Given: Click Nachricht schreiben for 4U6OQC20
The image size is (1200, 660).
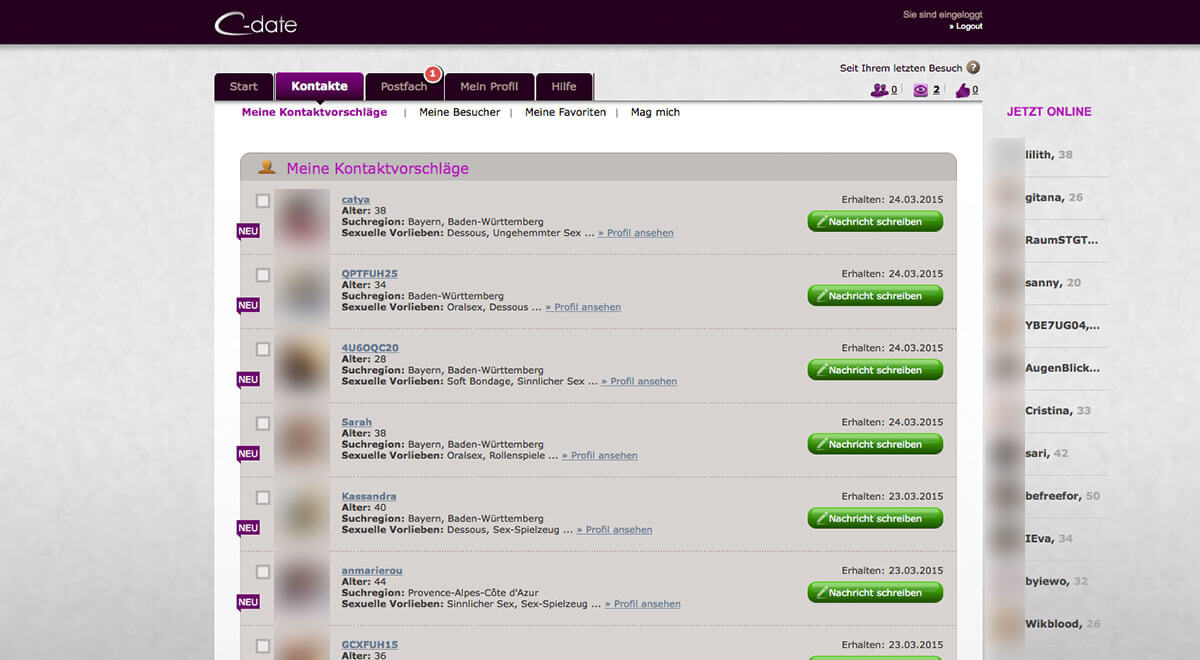Looking at the screenshot, I should pos(875,370).
